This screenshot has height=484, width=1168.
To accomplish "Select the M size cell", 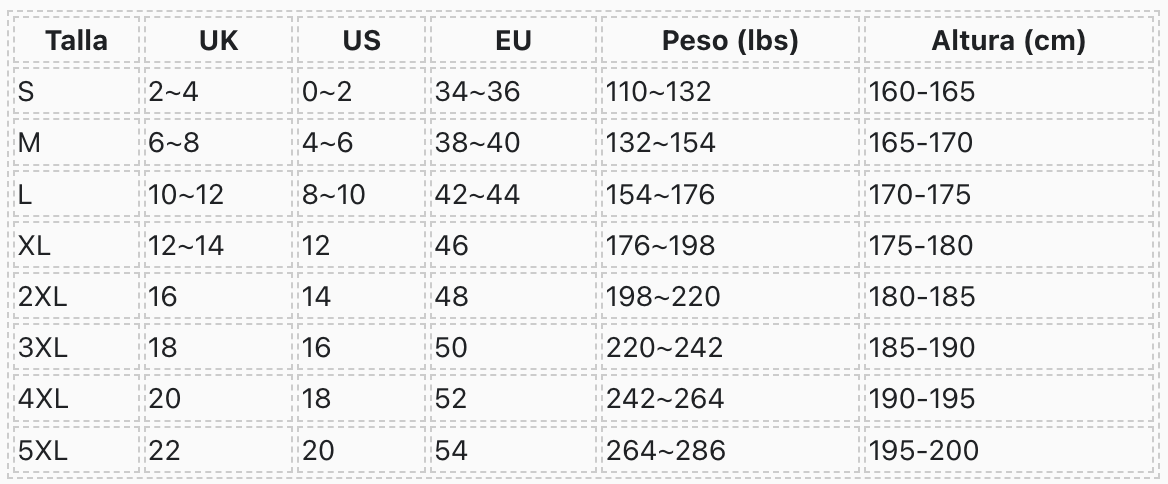I will pyautogui.click(x=77, y=142).
